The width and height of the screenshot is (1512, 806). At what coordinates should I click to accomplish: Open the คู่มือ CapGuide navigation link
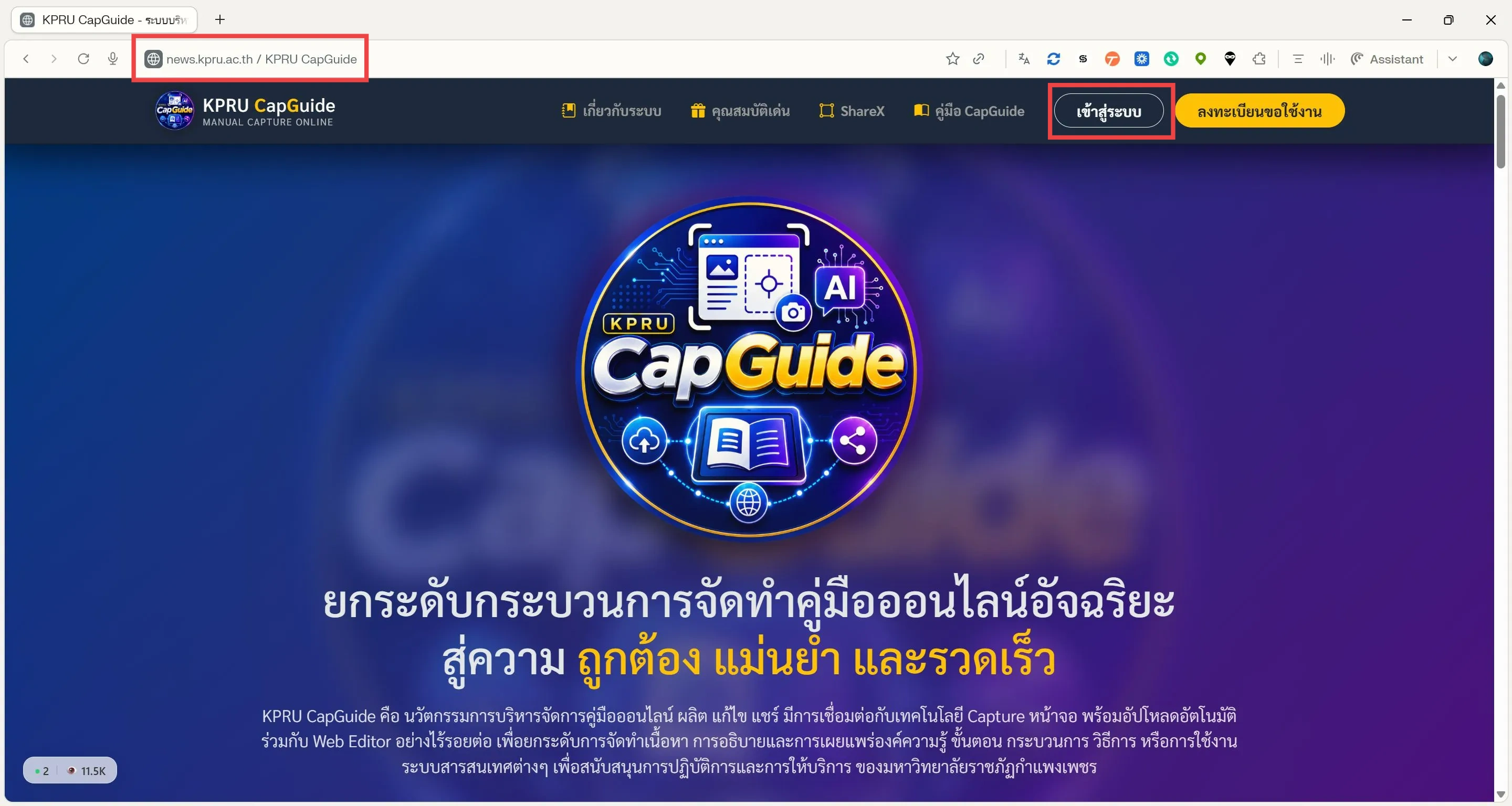click(x=969, y=111)
